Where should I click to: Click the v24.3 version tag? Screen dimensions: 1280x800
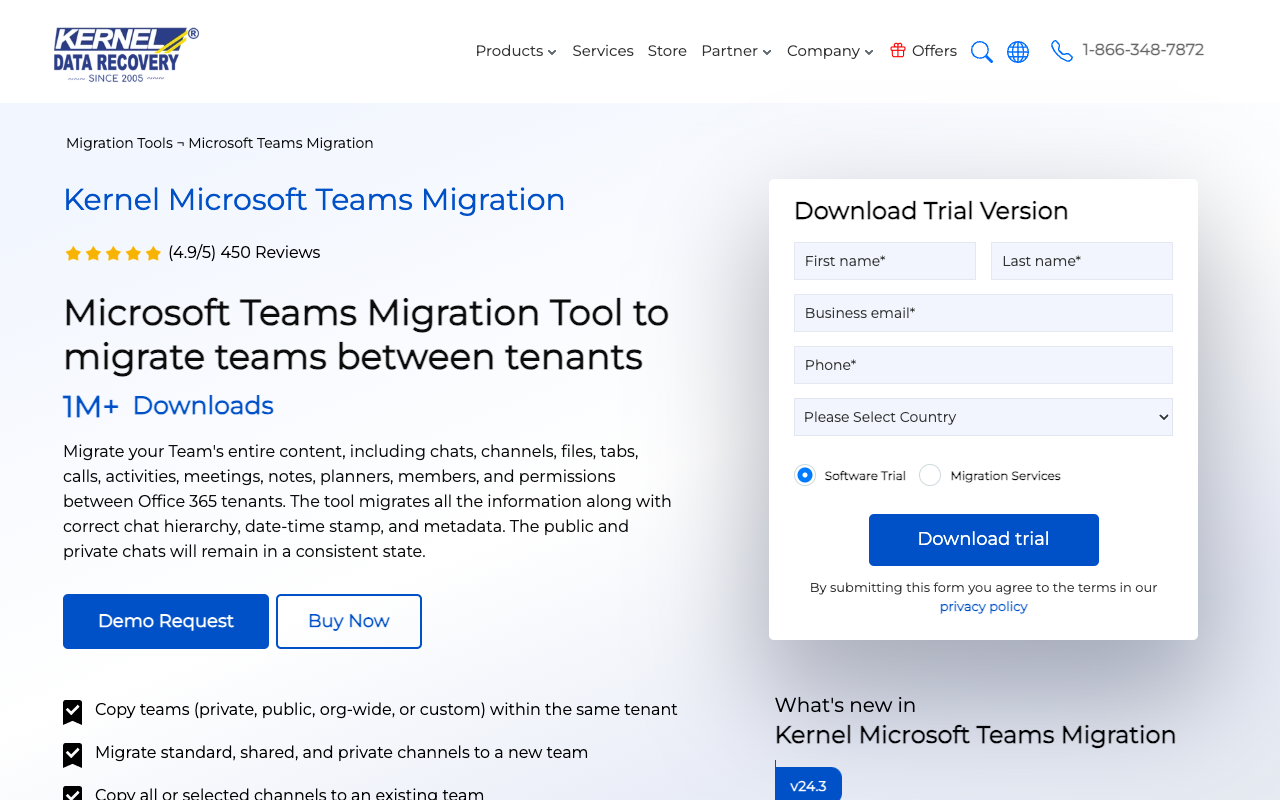click(x=808, y=785)
